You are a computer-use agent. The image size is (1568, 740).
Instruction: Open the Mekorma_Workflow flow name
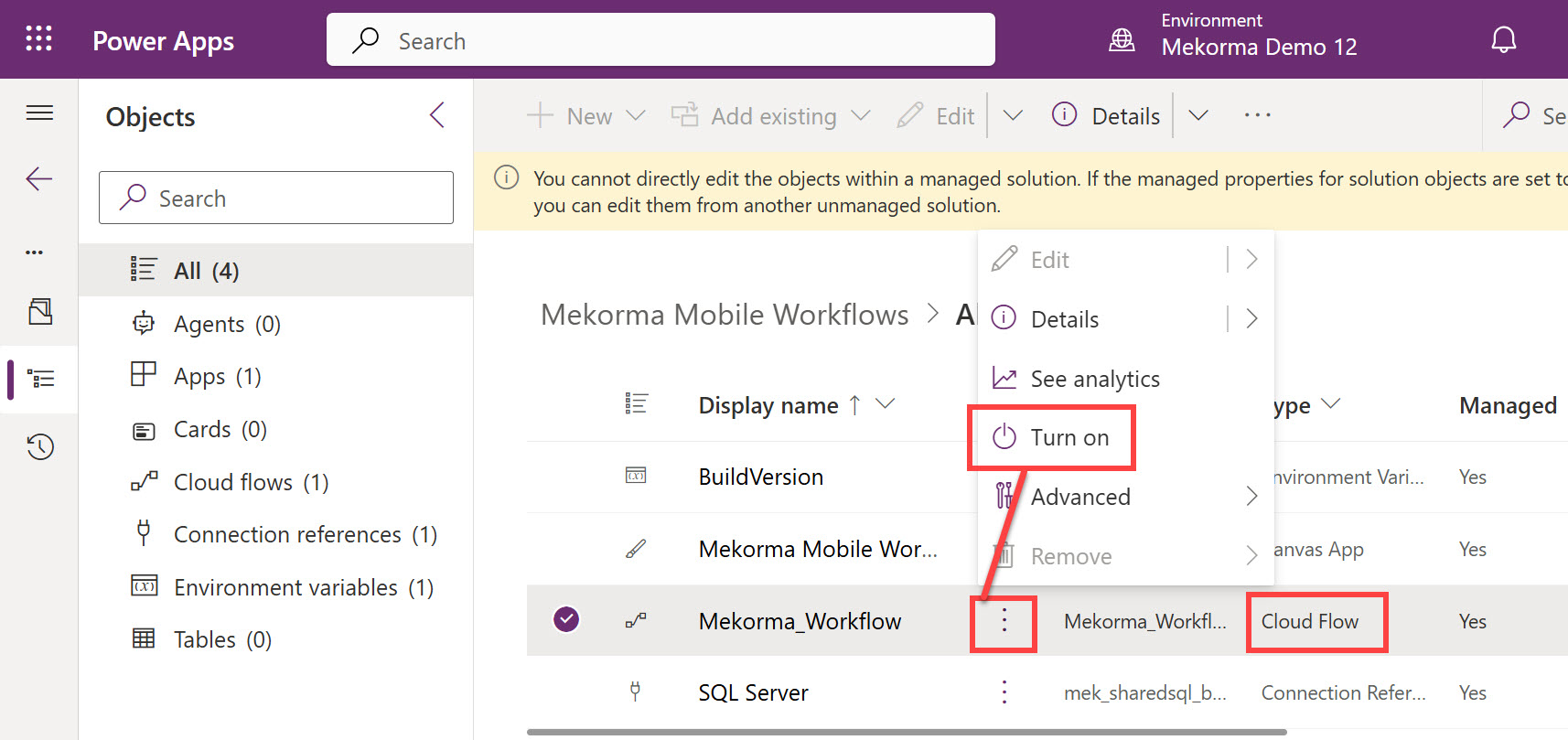800,621
